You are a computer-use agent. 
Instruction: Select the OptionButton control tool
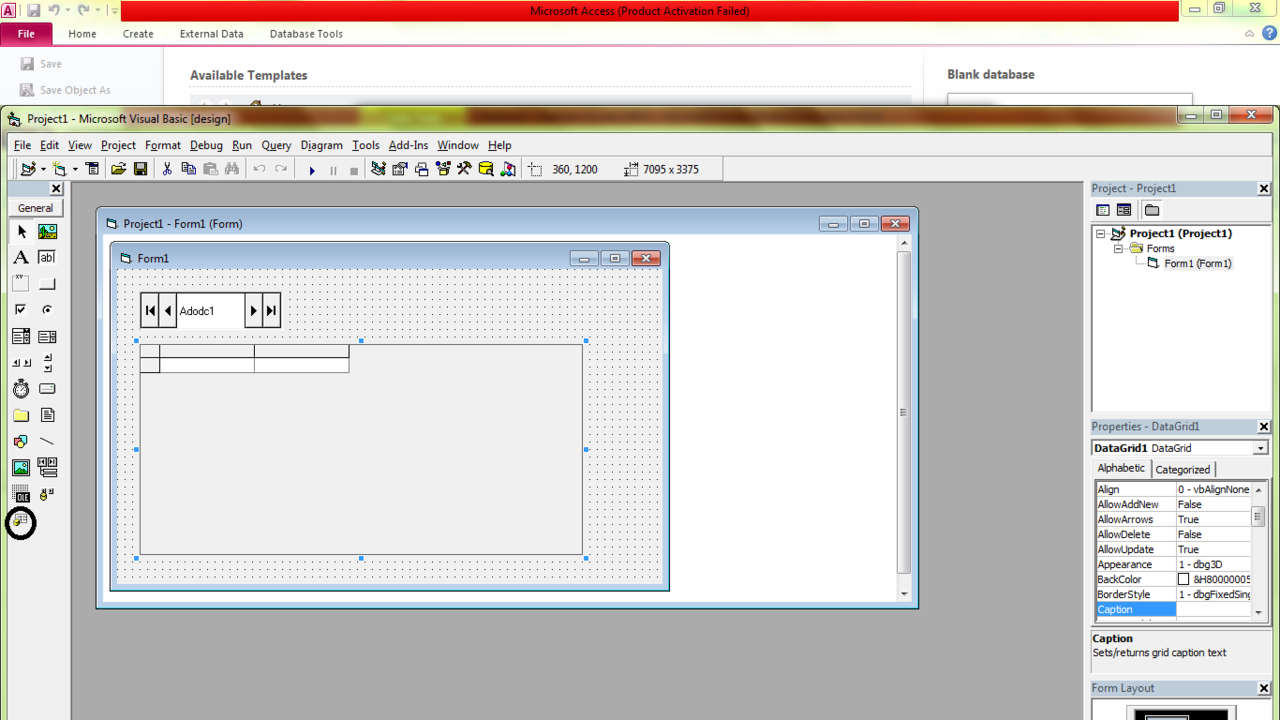click(x=47, y=309)
